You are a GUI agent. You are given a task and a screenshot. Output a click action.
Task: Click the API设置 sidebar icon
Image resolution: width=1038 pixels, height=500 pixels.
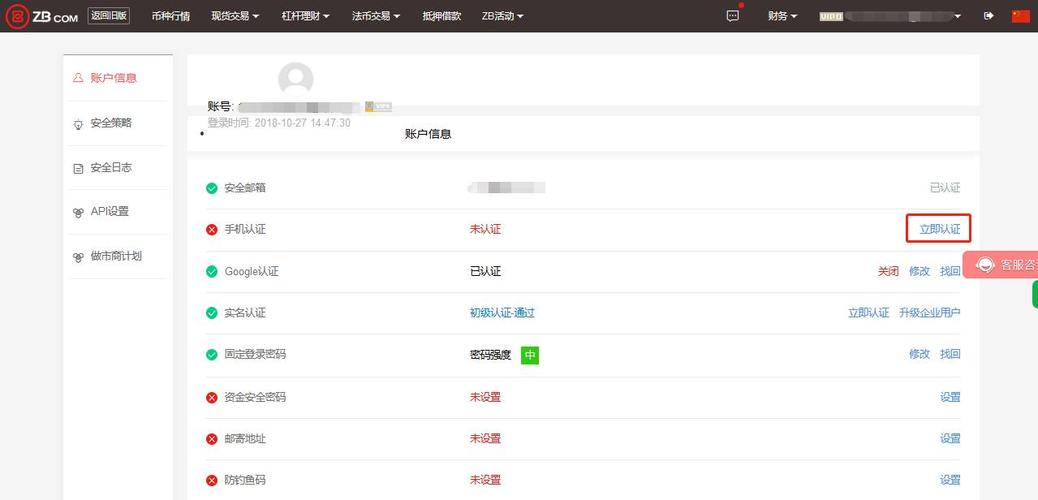(78, 212)
